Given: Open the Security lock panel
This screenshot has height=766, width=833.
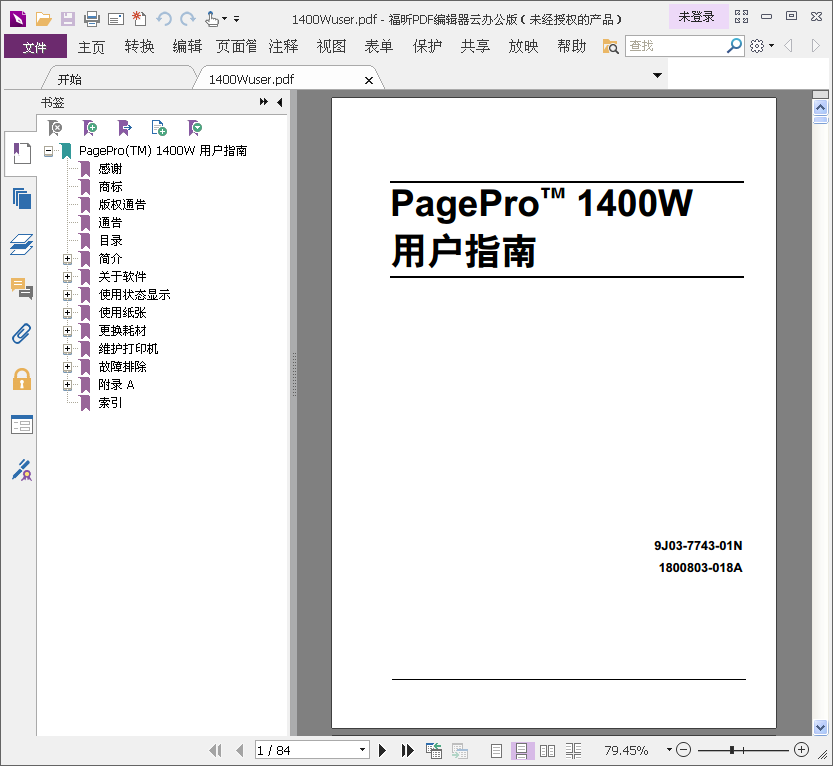Looking at the screenshot, I should pyautogui.click(x=22, y=379).
